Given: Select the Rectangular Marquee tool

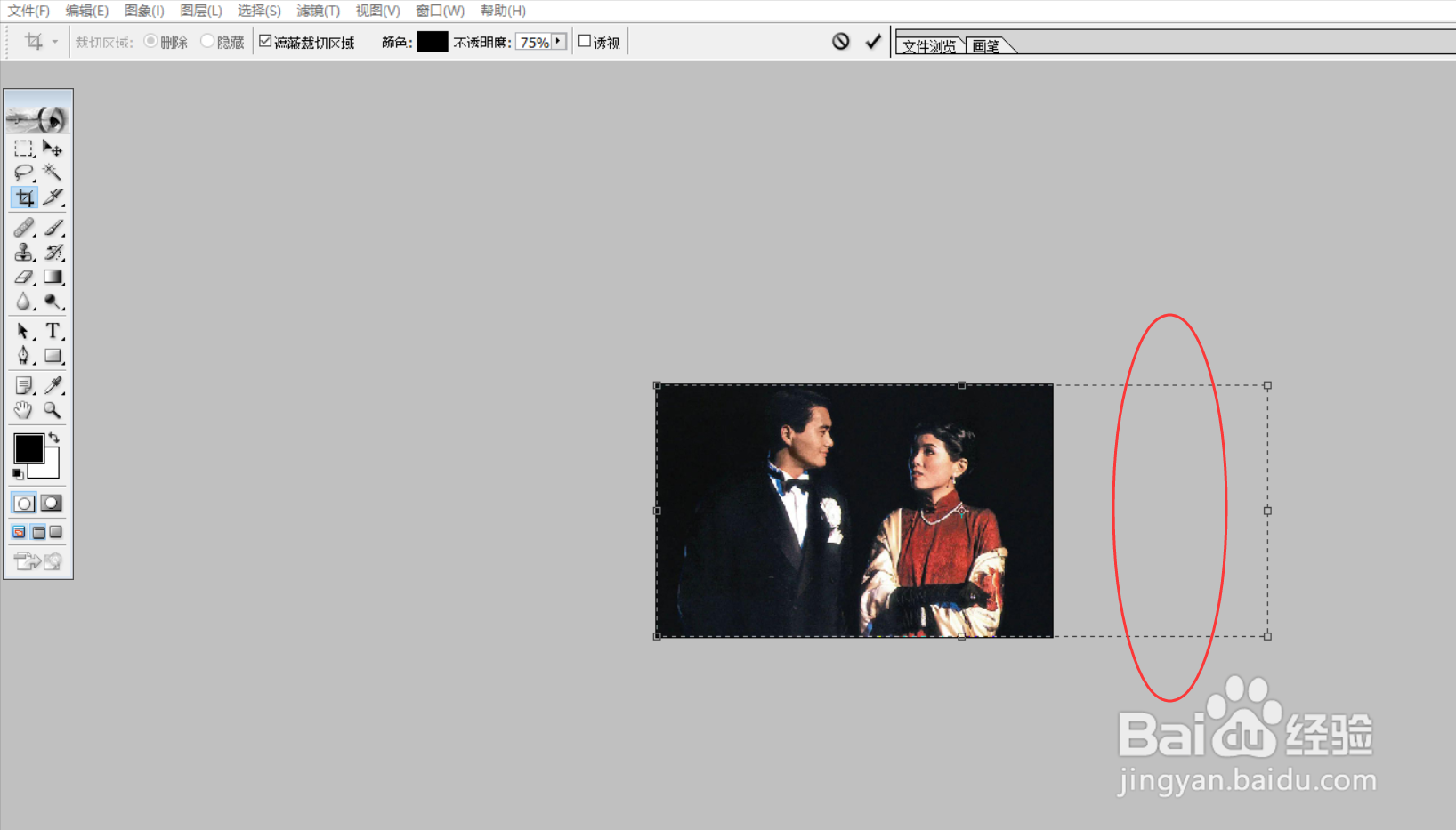Looking at the screenshot, I should pos(24,149).
